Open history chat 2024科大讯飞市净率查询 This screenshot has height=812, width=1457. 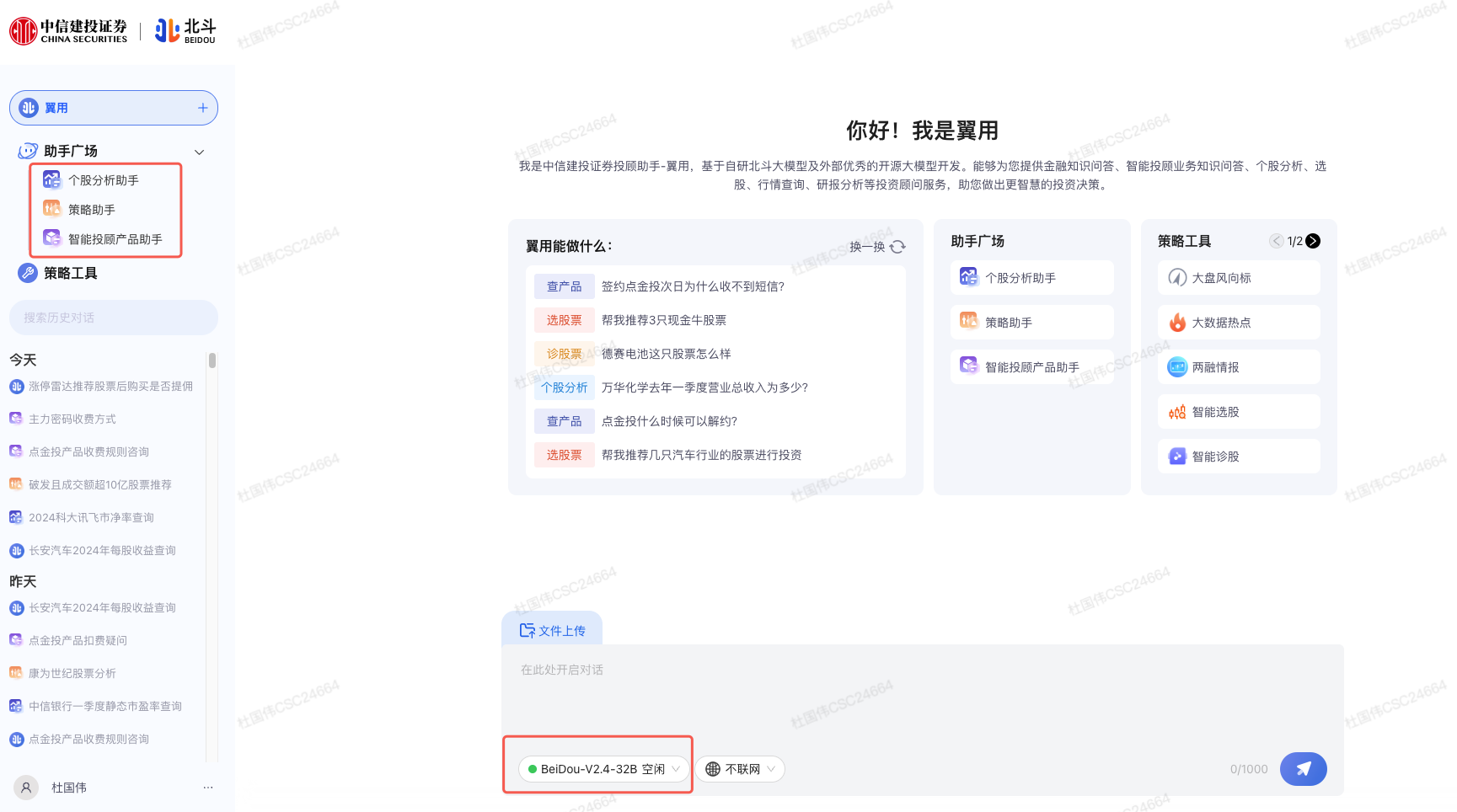tap(82, 518)
